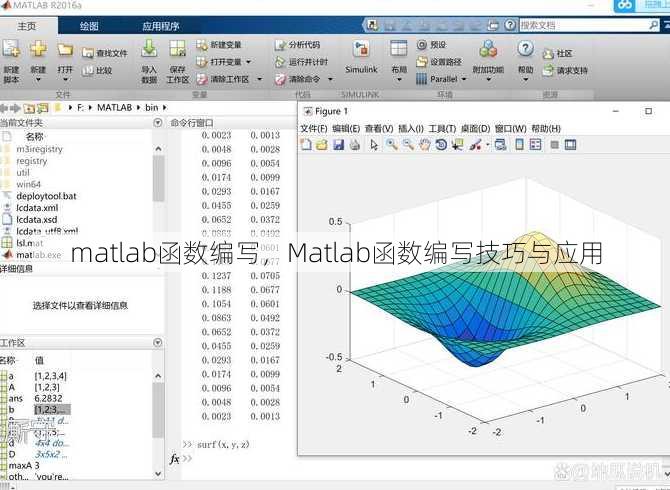Open 工作区 panel actions menu
Viewport: 670px width, 490px height.
[x=158, y=343]
